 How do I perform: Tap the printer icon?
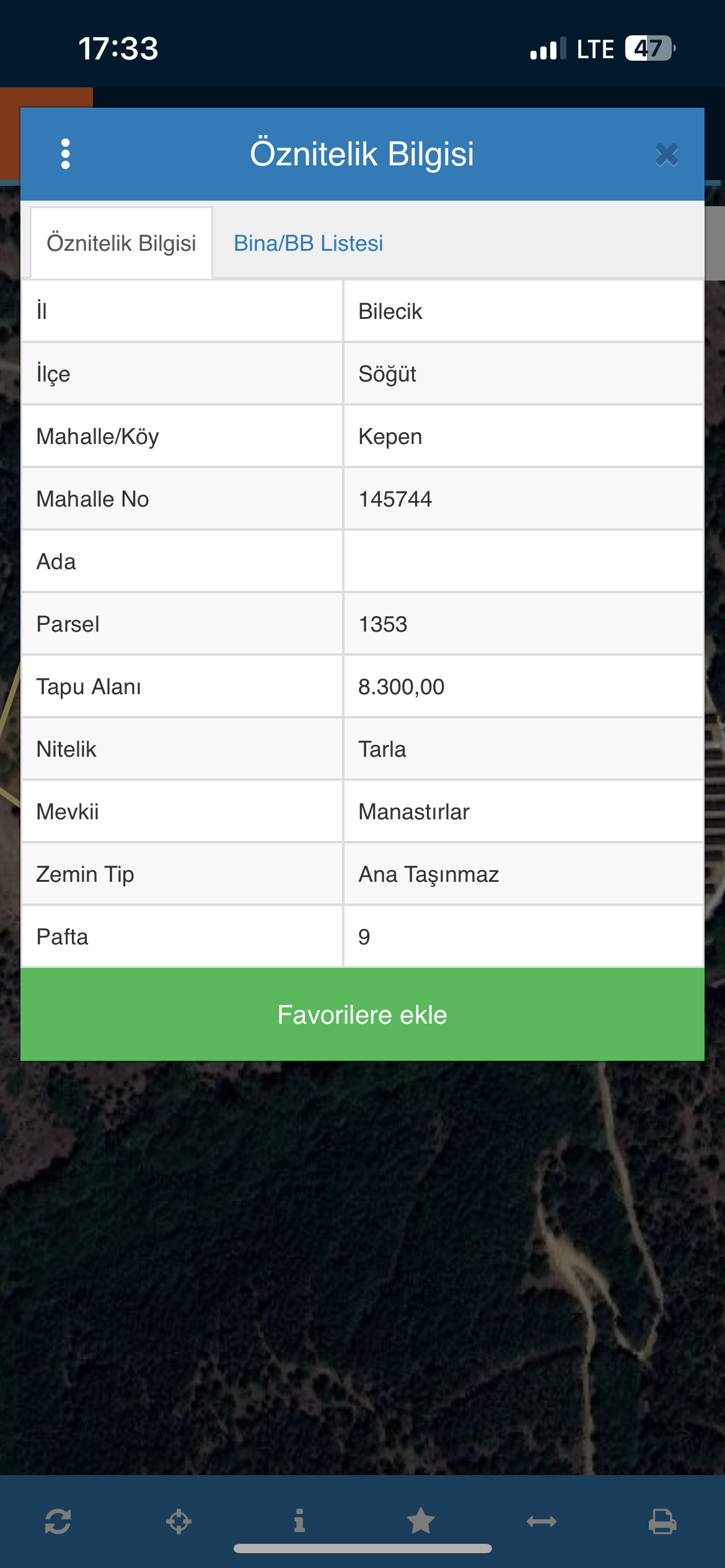point(662,1521)
